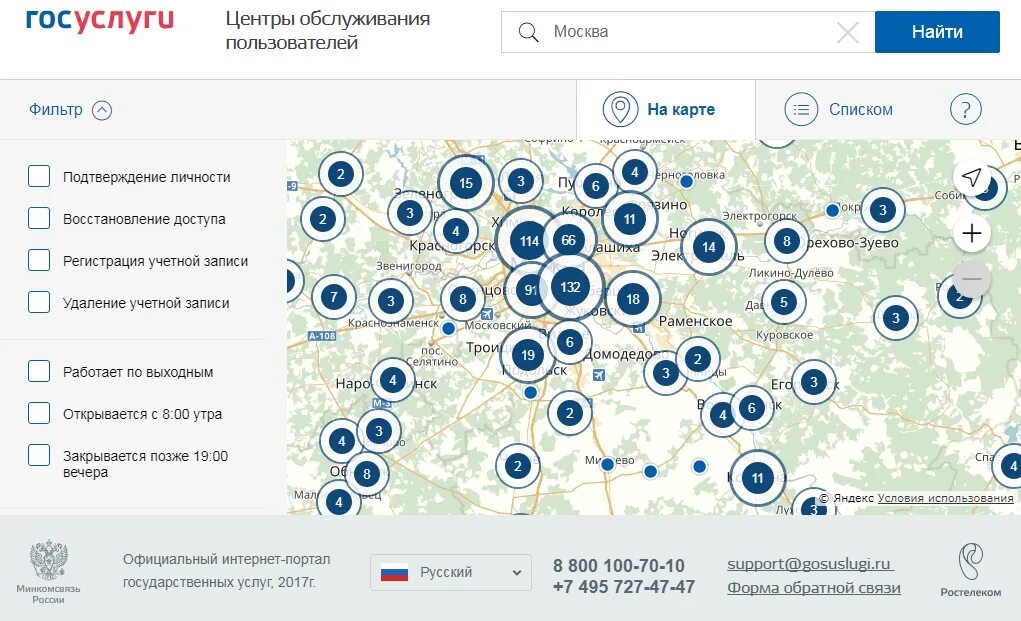Viewport: 1021px width, 621px height.
Task: Open Форма обратной связи link
Action: (x=814, y=588)
